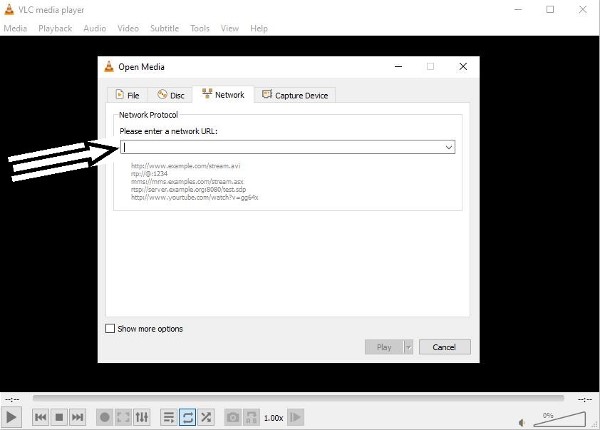Switch to the Capture Device tab
This screenshot has height=430, width=600.
tap(295, 95)
